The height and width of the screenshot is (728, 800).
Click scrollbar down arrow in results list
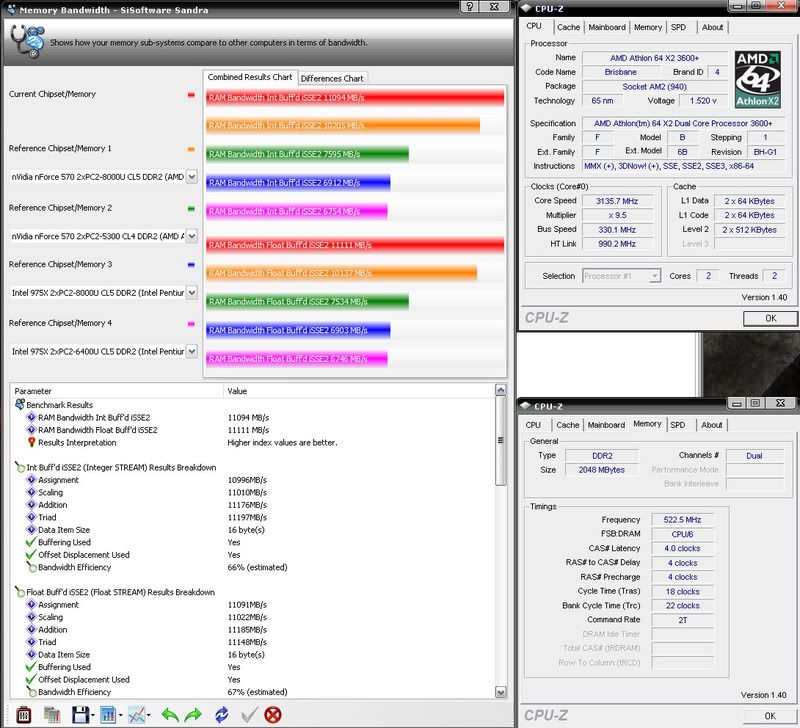(x=500, y=691)
